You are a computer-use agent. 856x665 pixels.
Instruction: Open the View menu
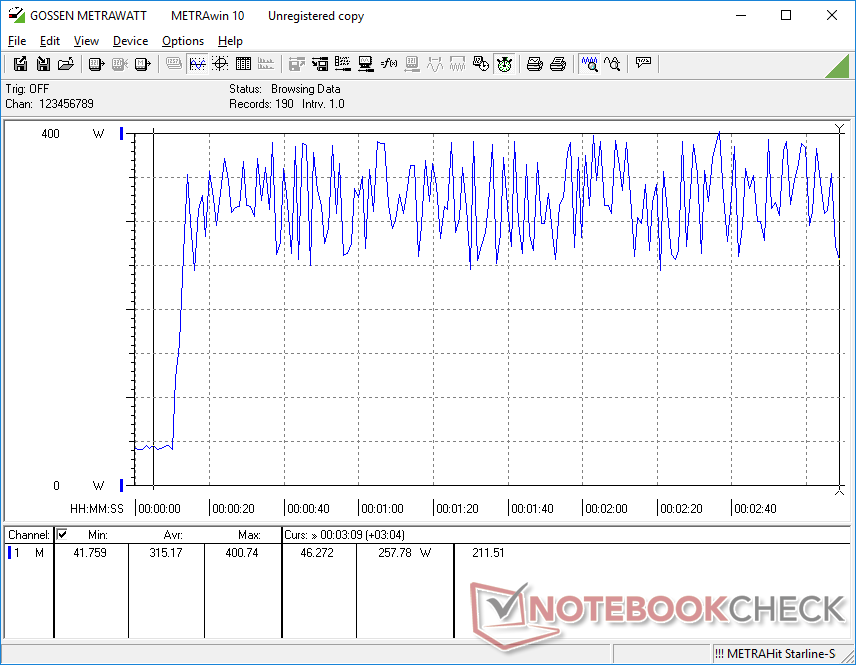point(86,41)
